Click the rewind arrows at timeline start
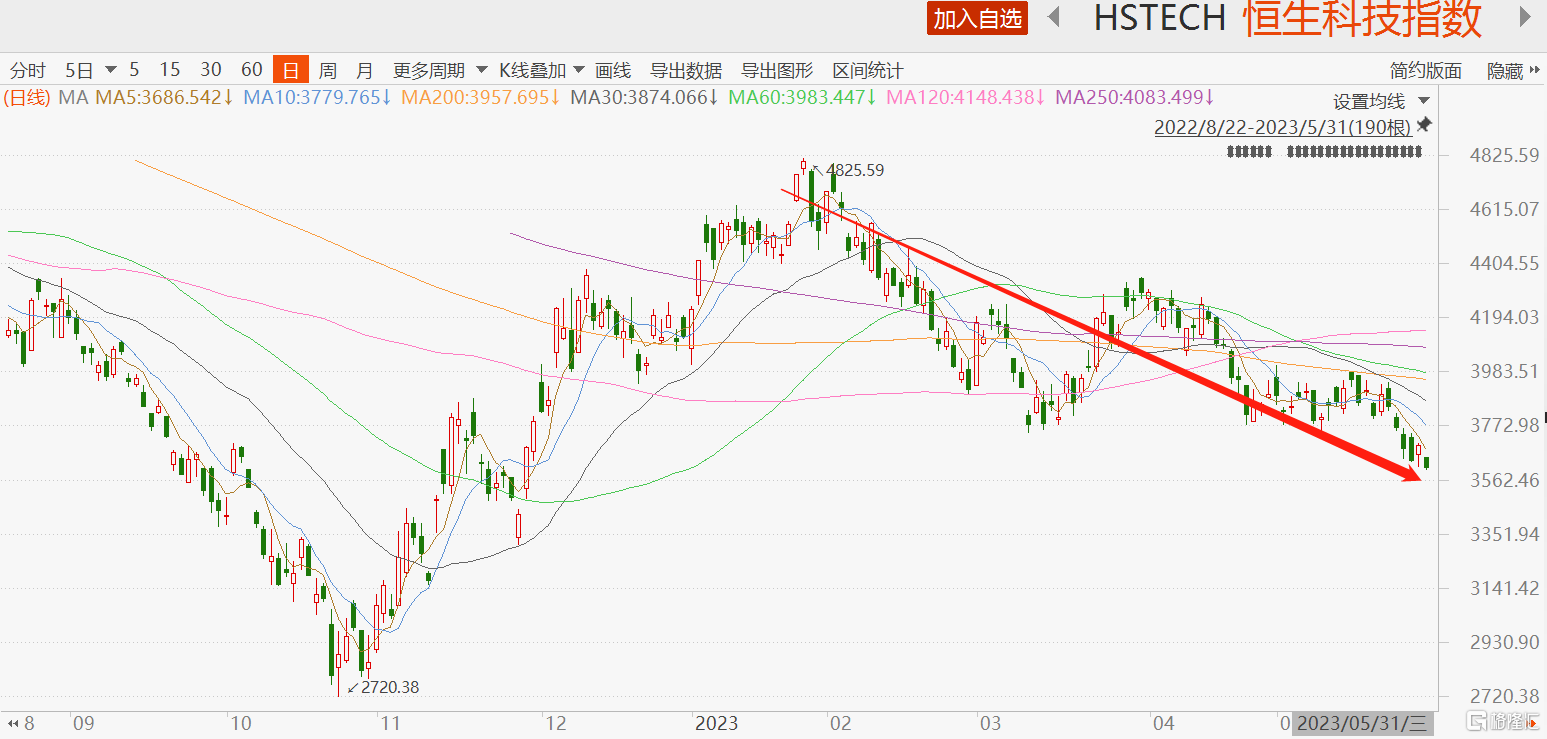Image resolution: width=1547 pixels, height=739 pixels. click(x=12, y=723)
